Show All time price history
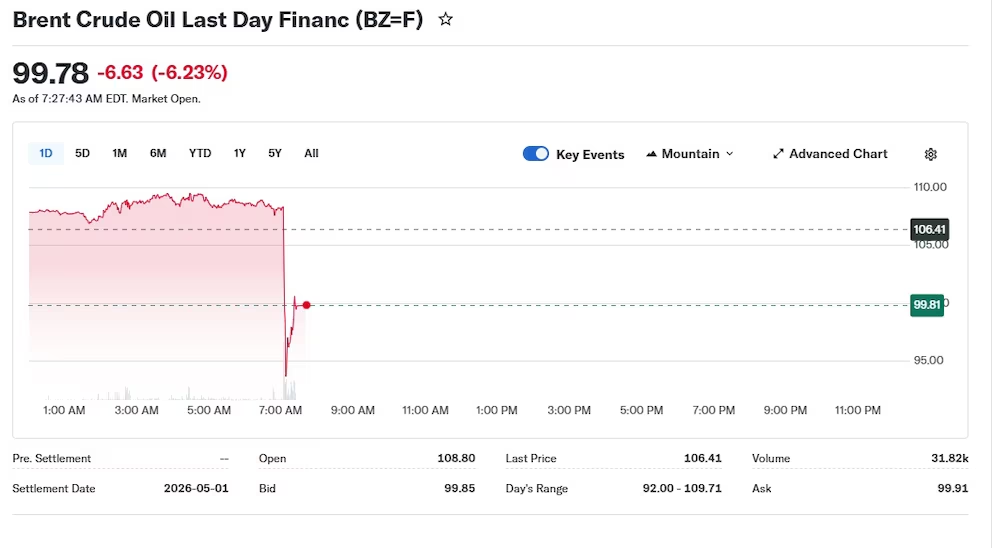 [x=311, y=153]
